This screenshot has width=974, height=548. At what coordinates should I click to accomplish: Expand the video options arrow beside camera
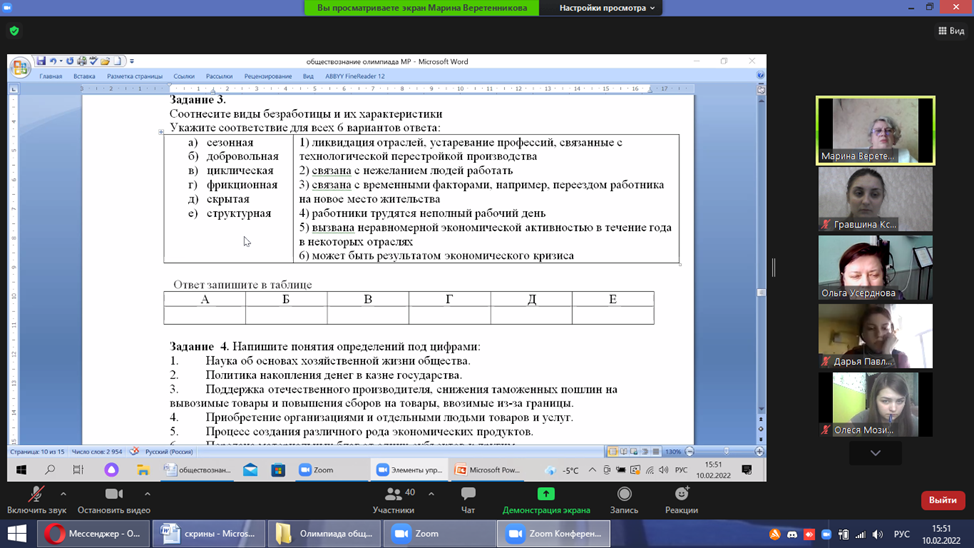tap(148, 493)
